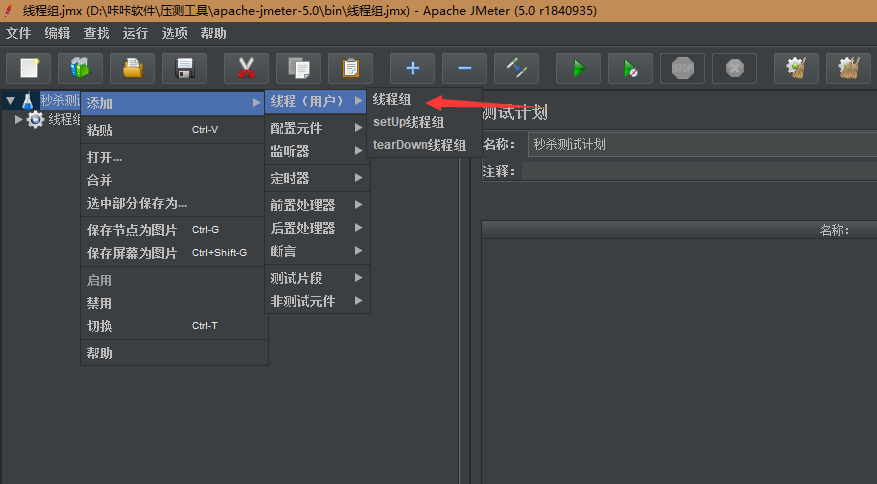
Task: Choose 粘贴 in the context menu
Action: coord(173,130)
